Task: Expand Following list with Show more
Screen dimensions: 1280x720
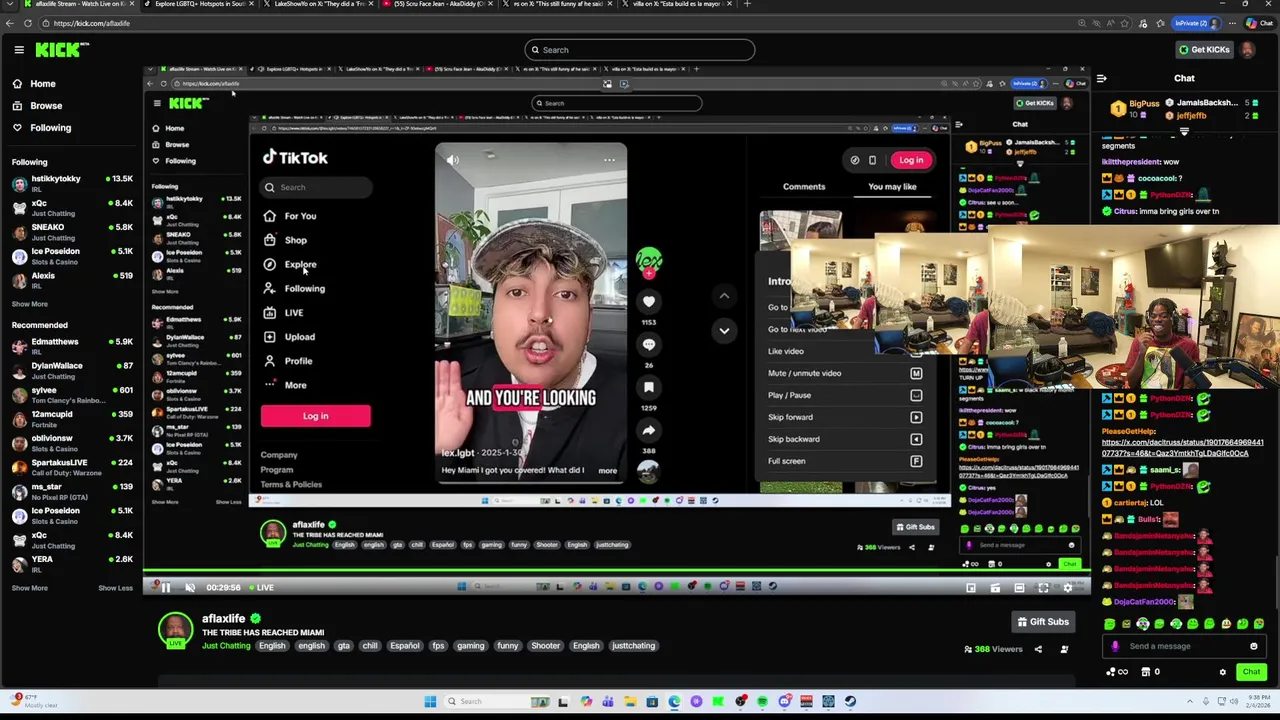Action: 30,304
